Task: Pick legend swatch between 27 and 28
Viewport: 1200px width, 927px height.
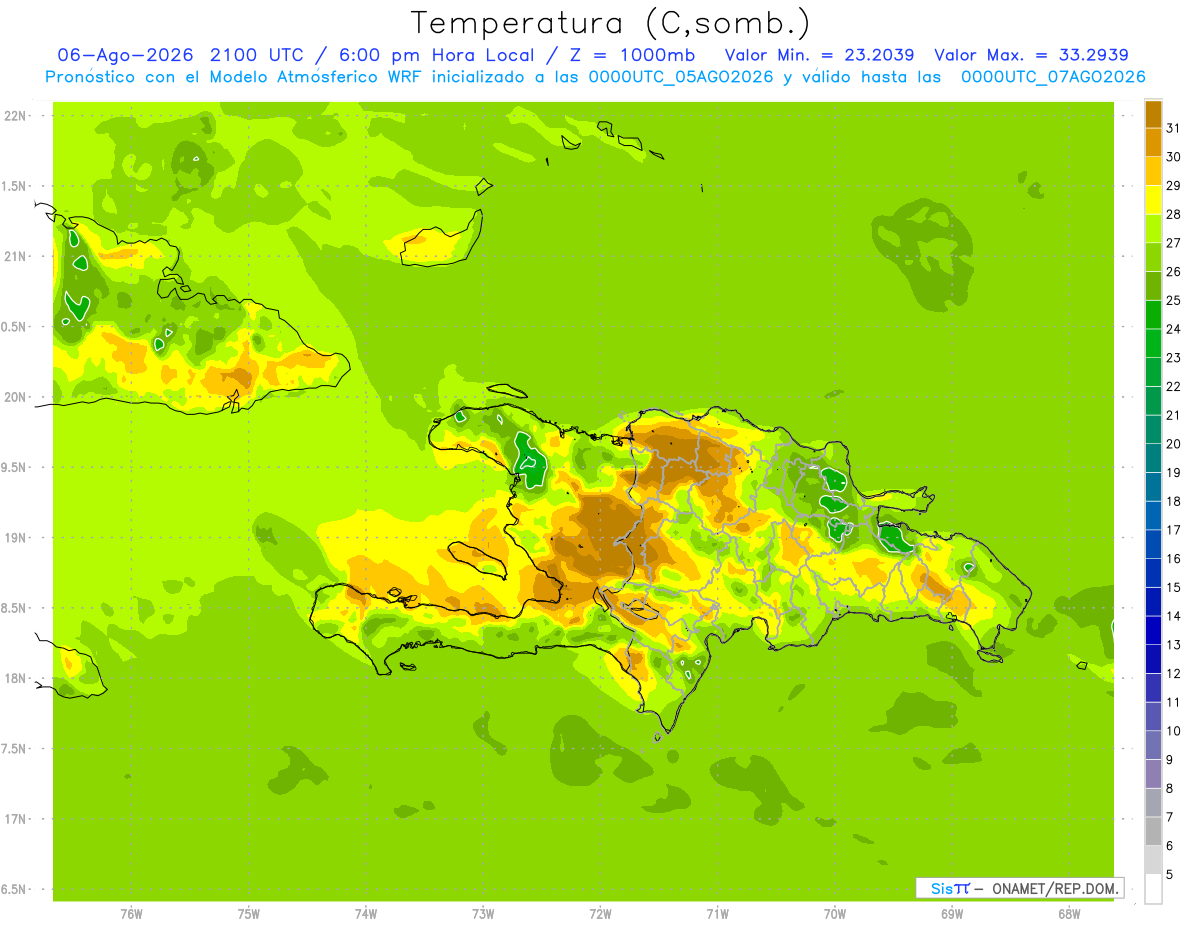Action: tap(1153, 228)
